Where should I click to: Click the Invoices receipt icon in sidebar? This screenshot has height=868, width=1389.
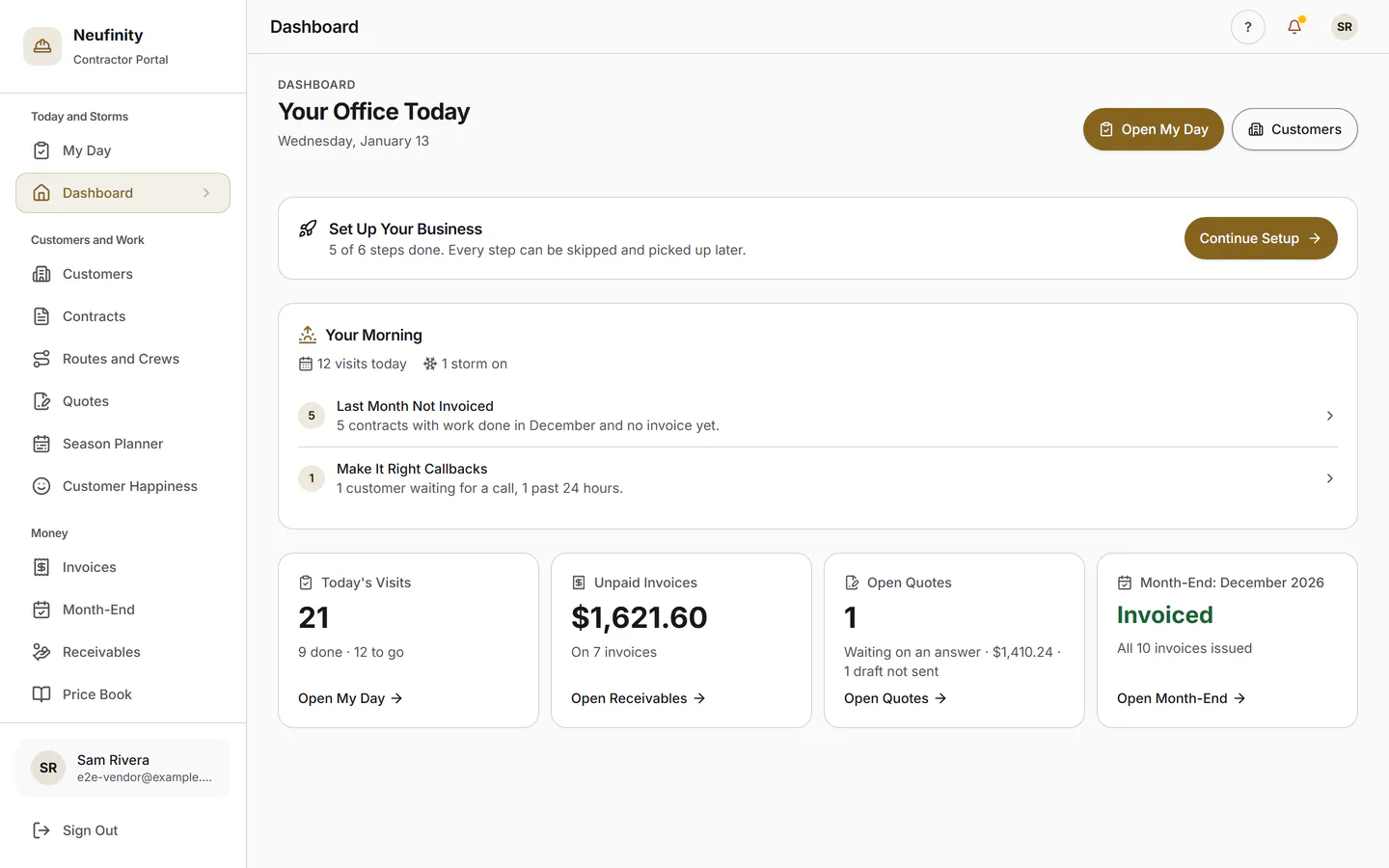[41, 567]
